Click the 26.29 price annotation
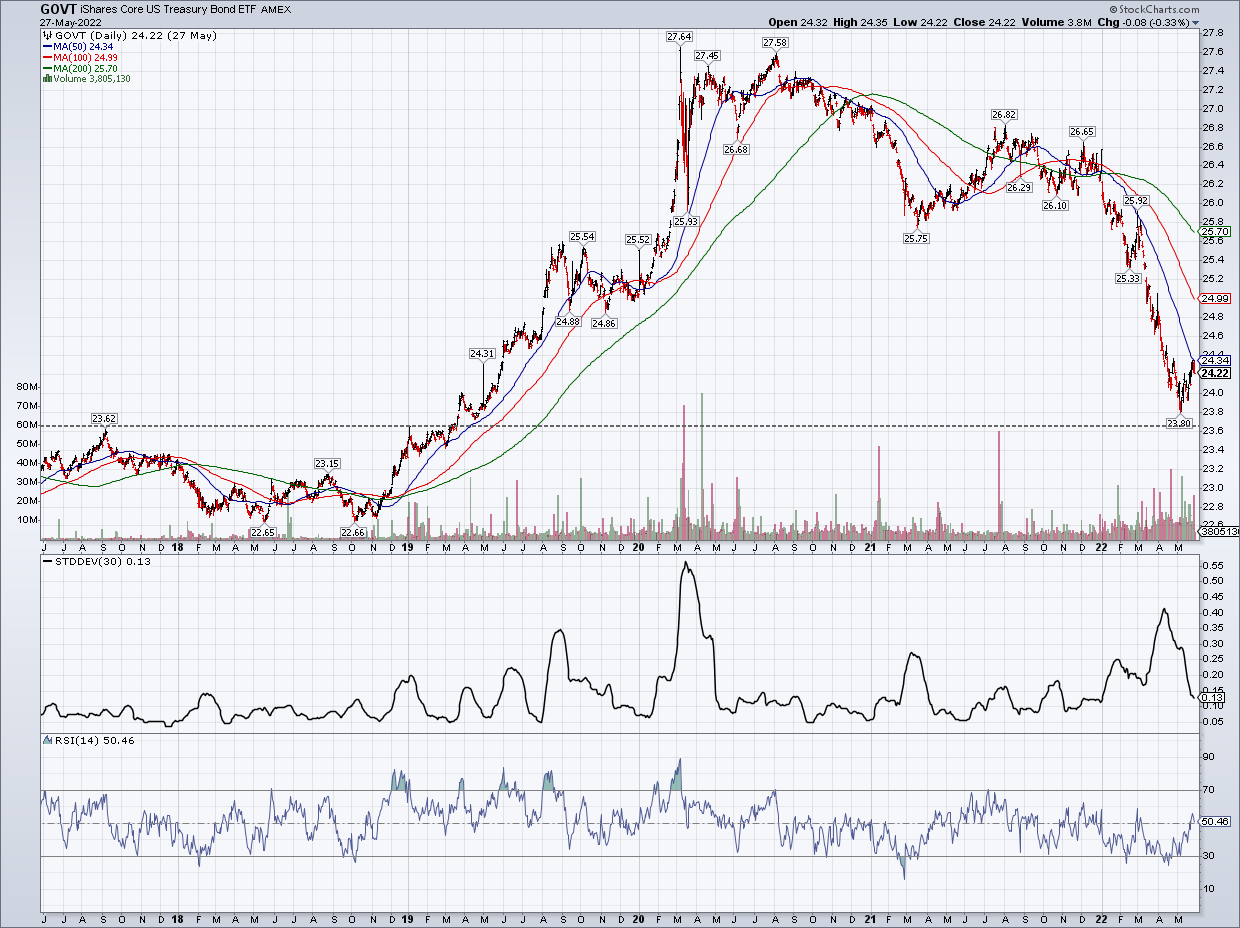Screen dimensions: 1240x928 tap(1019, 187)
